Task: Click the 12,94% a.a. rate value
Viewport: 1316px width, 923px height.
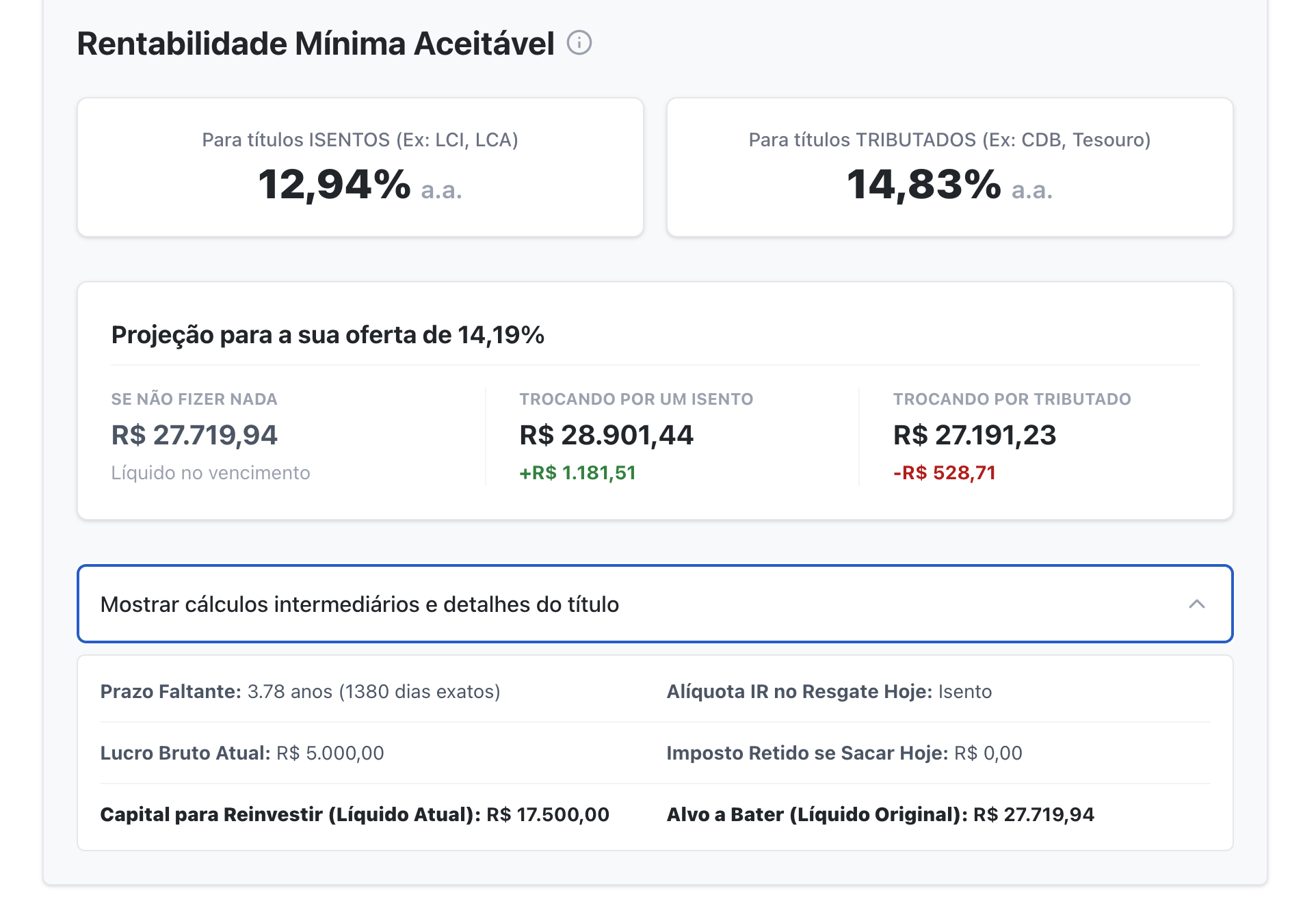Action: click(x=360, y=185)
